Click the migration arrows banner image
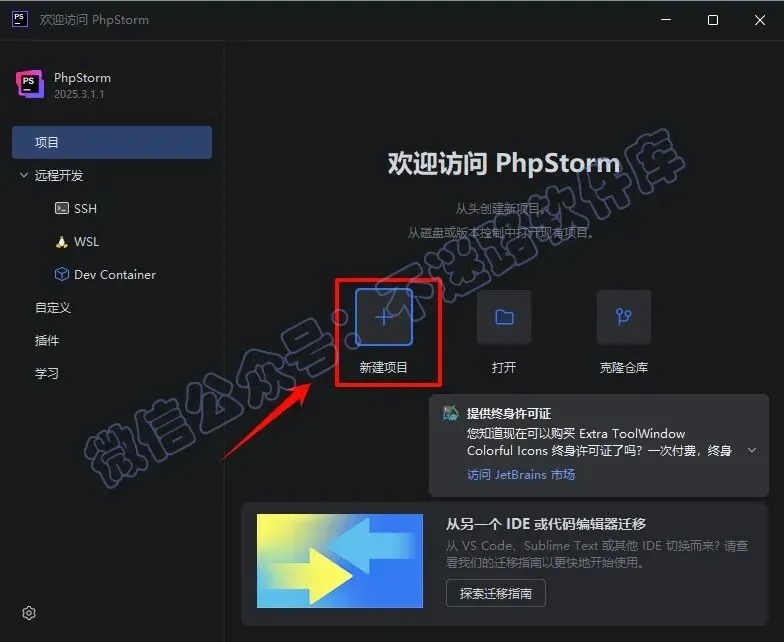This screenshot has height=642, width=784. [340, 561]
